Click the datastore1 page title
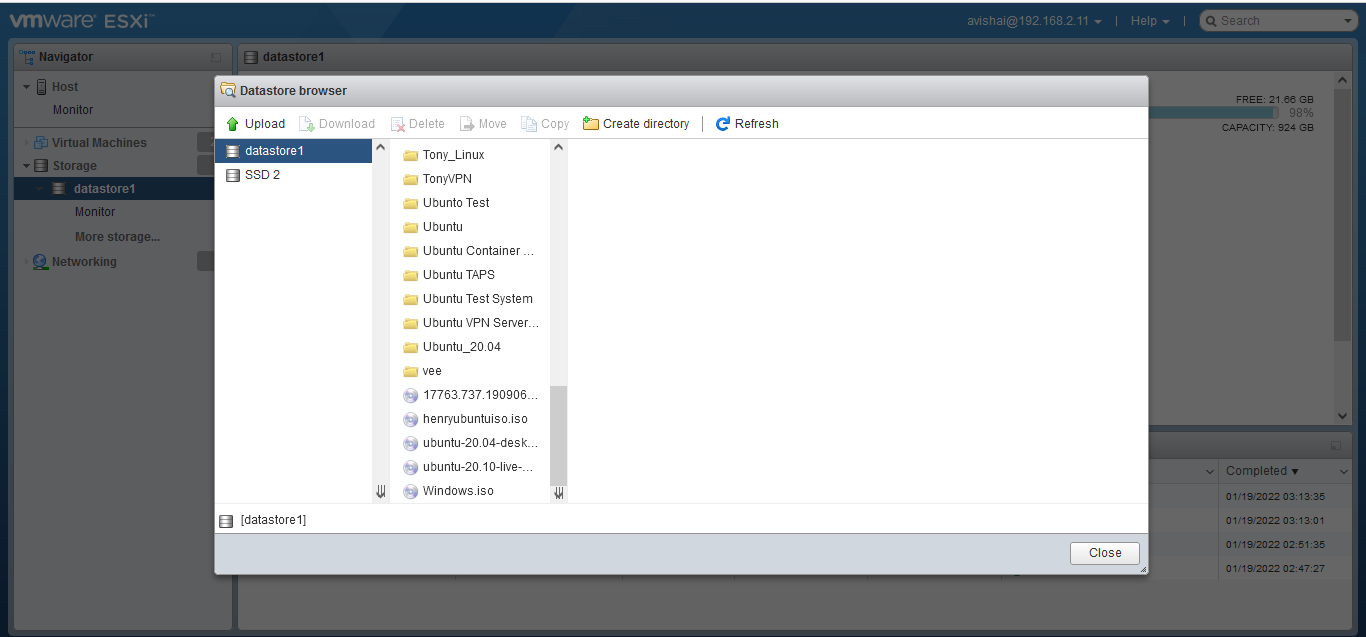This screenshot has height=637, width=1366. [x=293, y=57]
